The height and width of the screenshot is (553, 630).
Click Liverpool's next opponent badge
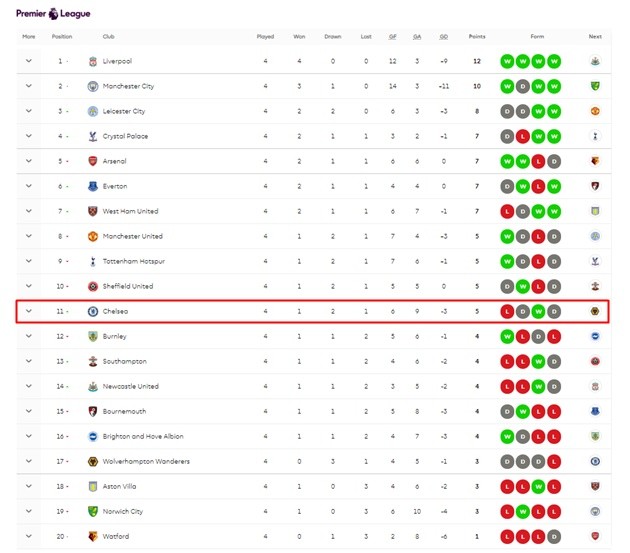pos(594,61)
